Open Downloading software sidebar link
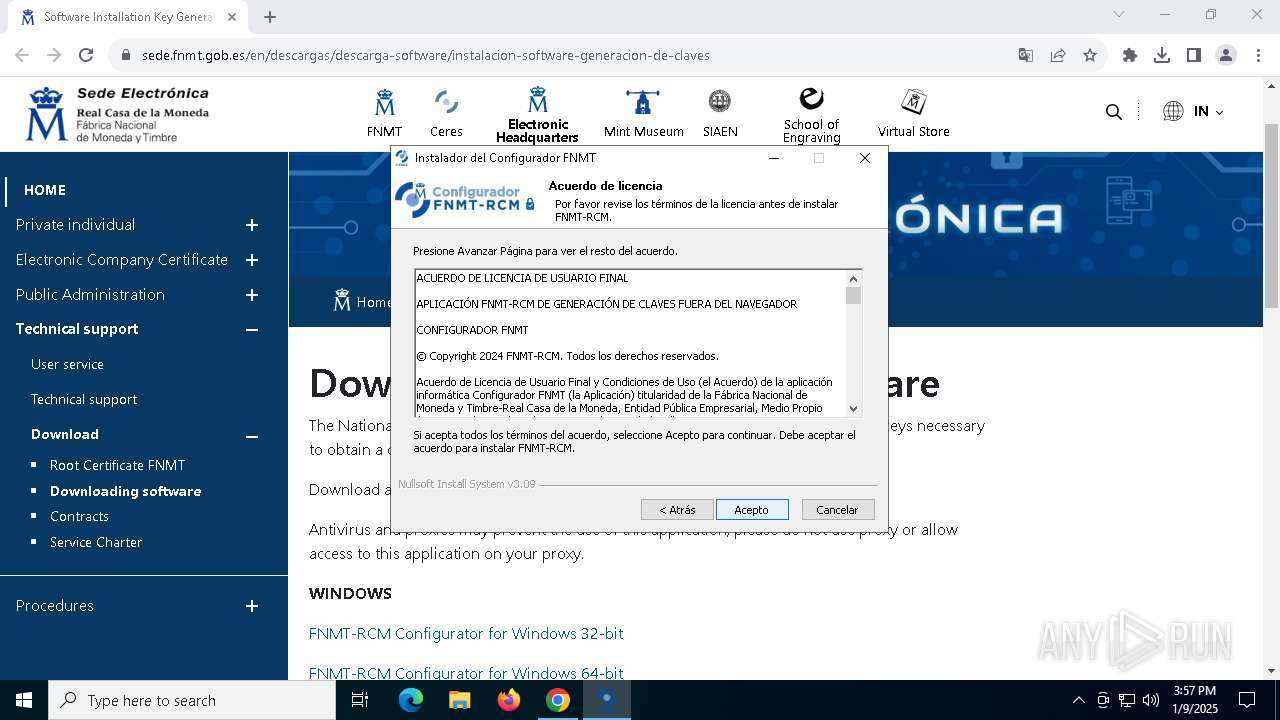 point(125,491)
